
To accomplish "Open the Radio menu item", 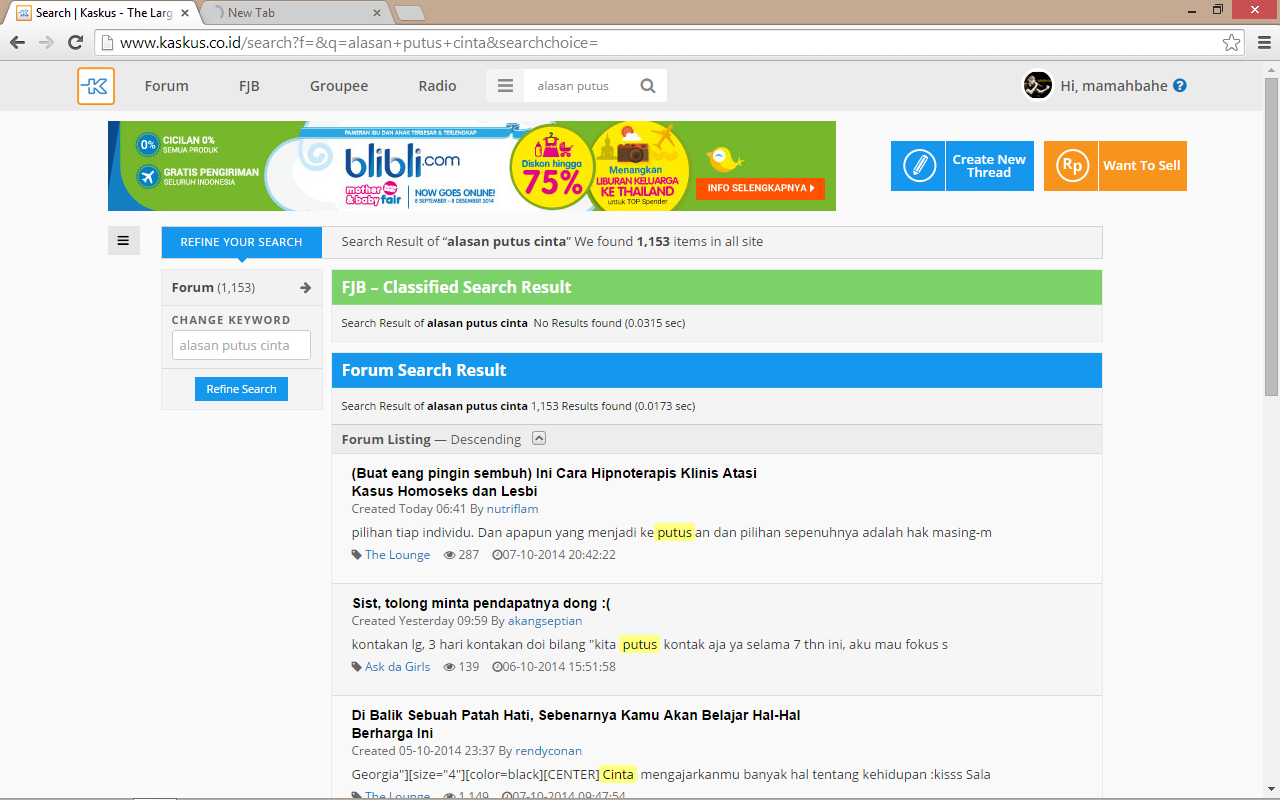I will click(x=437, y=86).
